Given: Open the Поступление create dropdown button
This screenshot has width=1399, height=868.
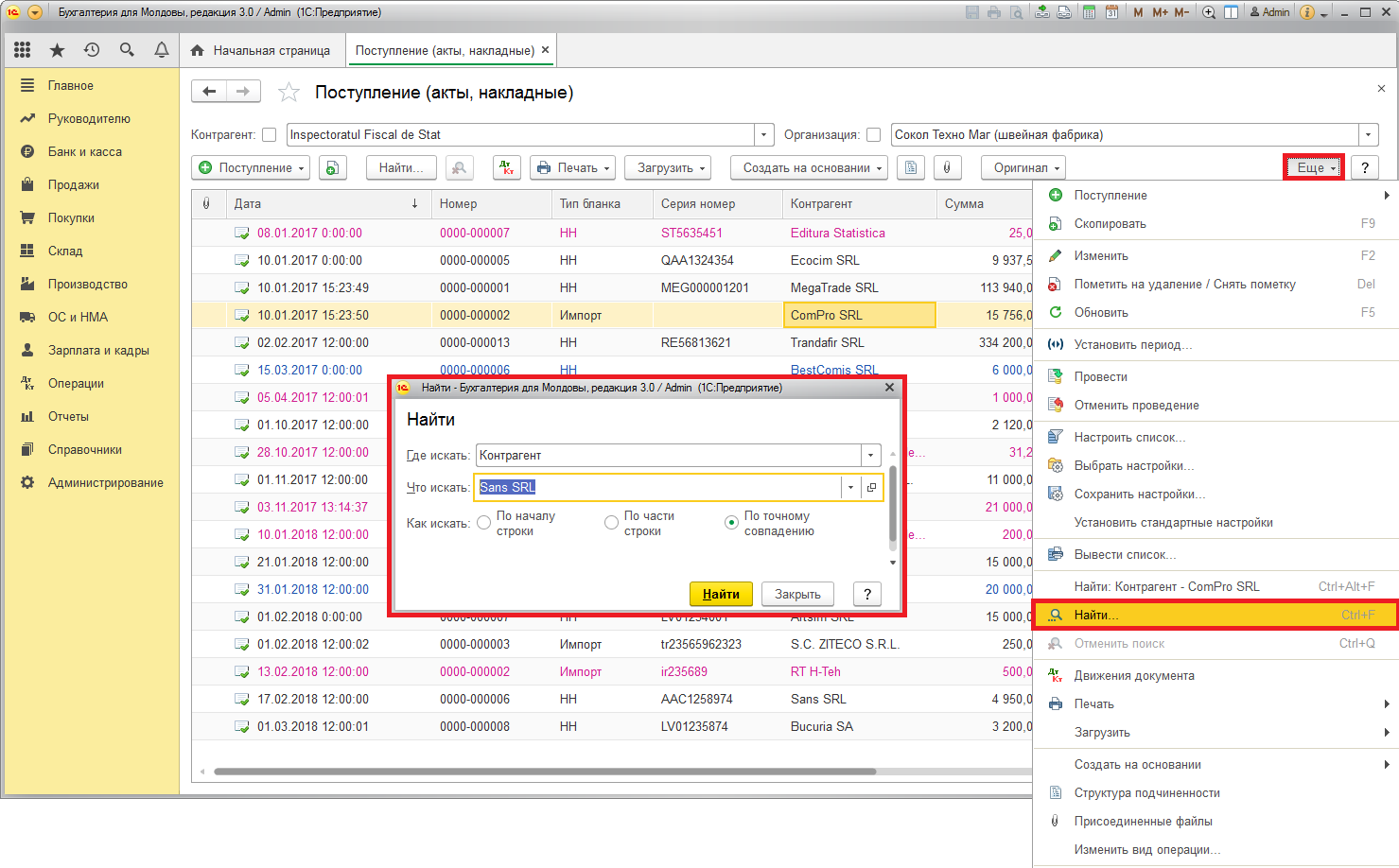Looking at the screenshot, I should point(252,167).
